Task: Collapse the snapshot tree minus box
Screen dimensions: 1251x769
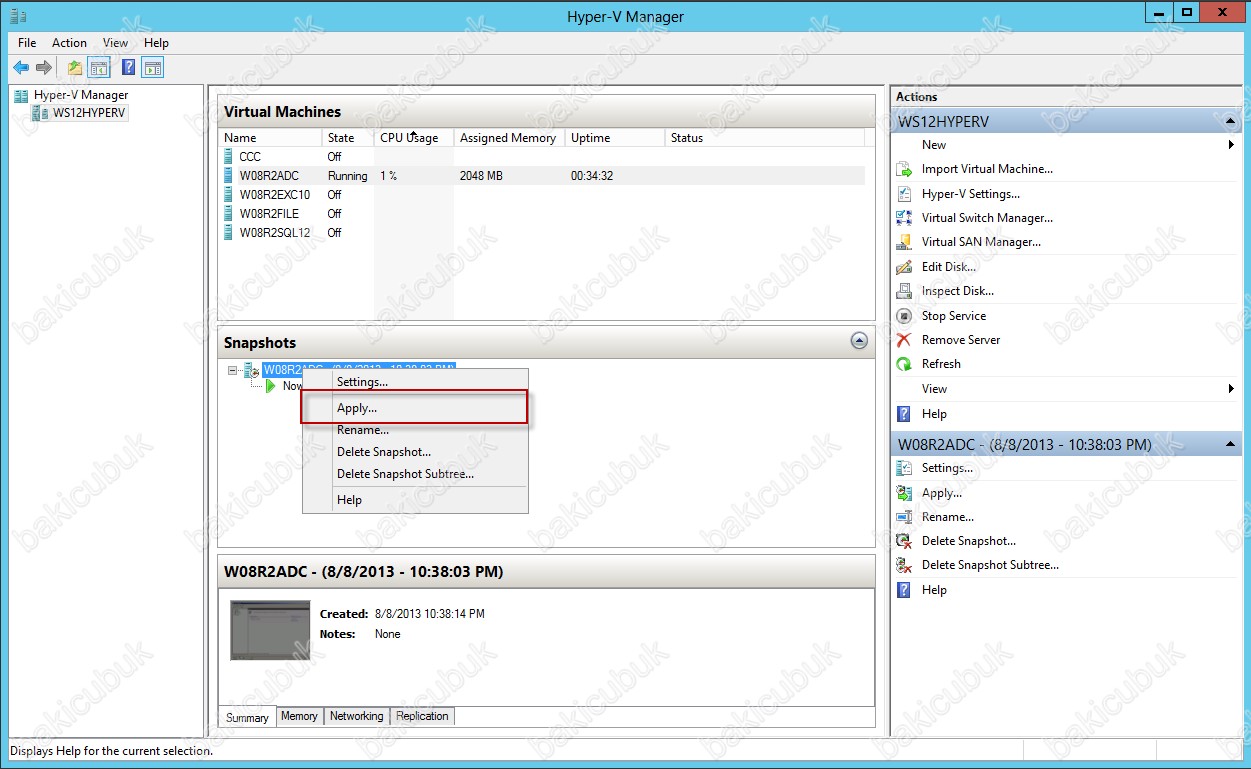Action: click(x=233, y=370)
